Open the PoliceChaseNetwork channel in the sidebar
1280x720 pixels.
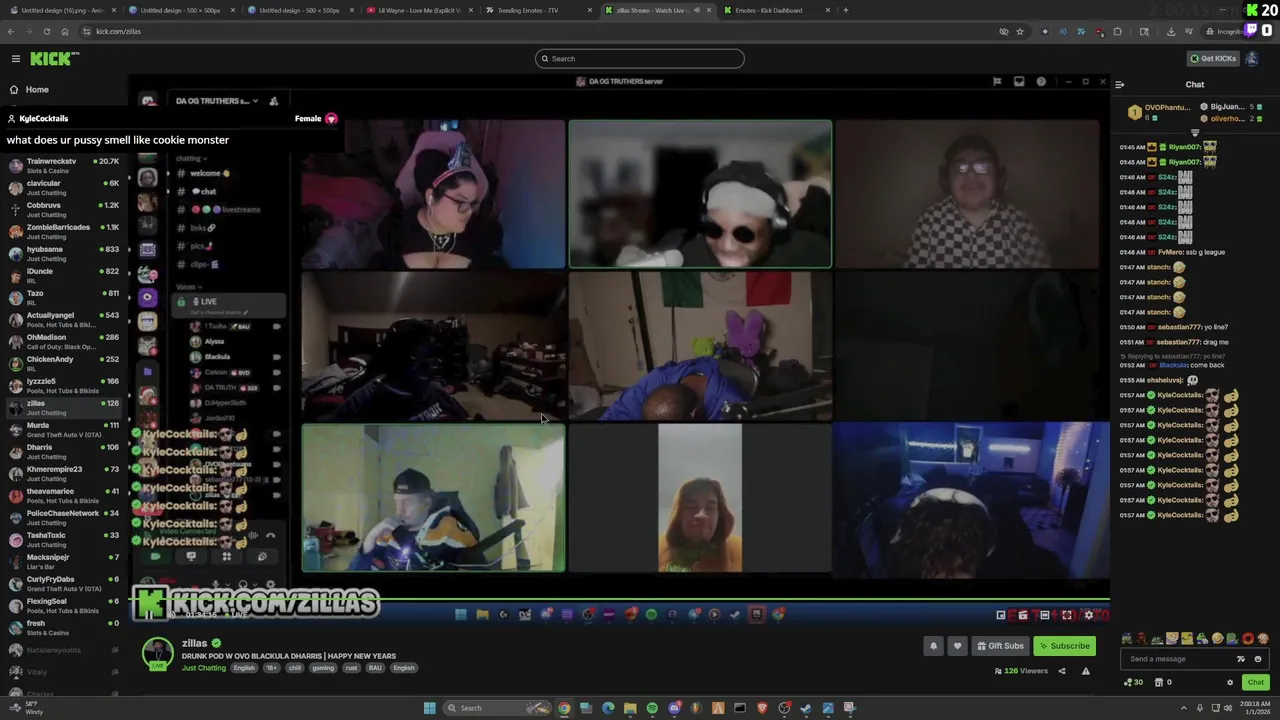62,518
